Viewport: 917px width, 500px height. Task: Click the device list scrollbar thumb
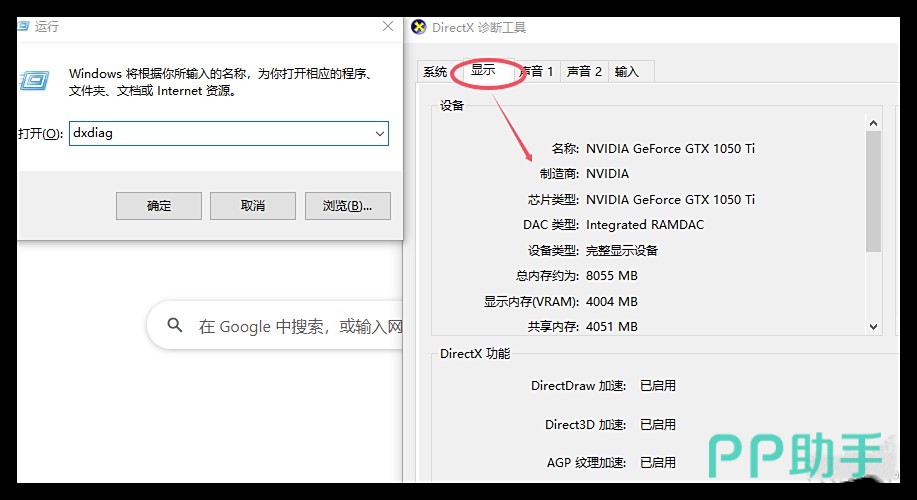point(873,190)
